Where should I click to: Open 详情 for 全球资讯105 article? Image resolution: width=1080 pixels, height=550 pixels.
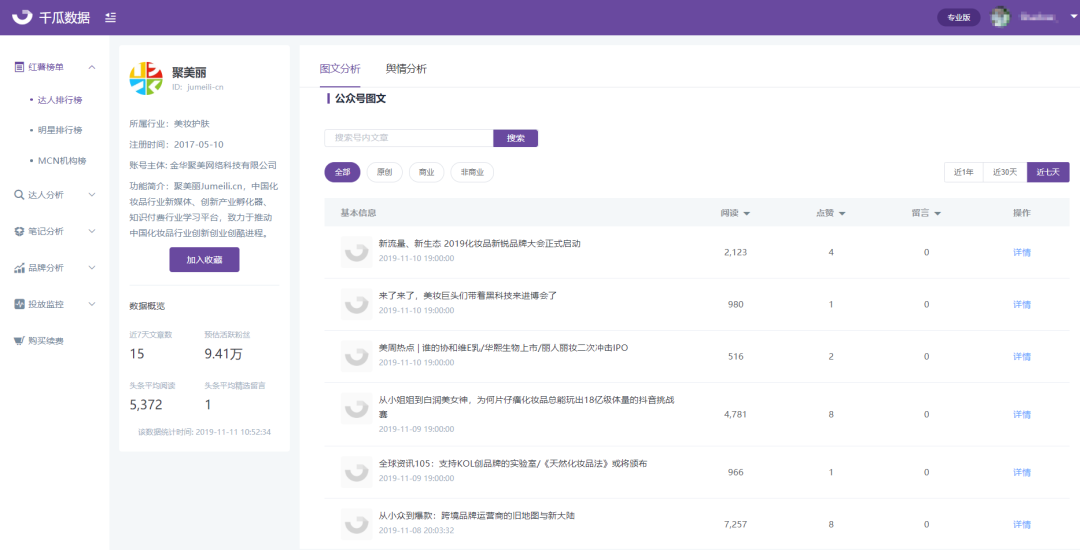[x=1021, y=472]
